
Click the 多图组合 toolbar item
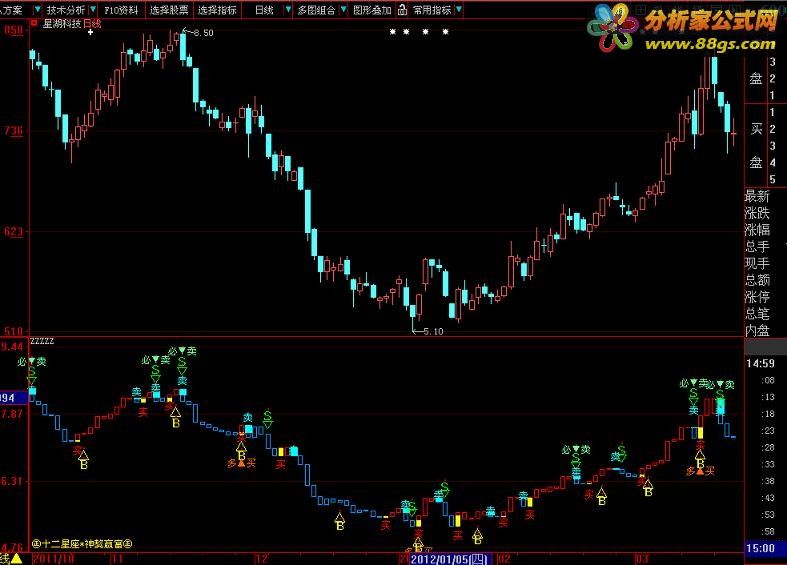click(316, 10)
